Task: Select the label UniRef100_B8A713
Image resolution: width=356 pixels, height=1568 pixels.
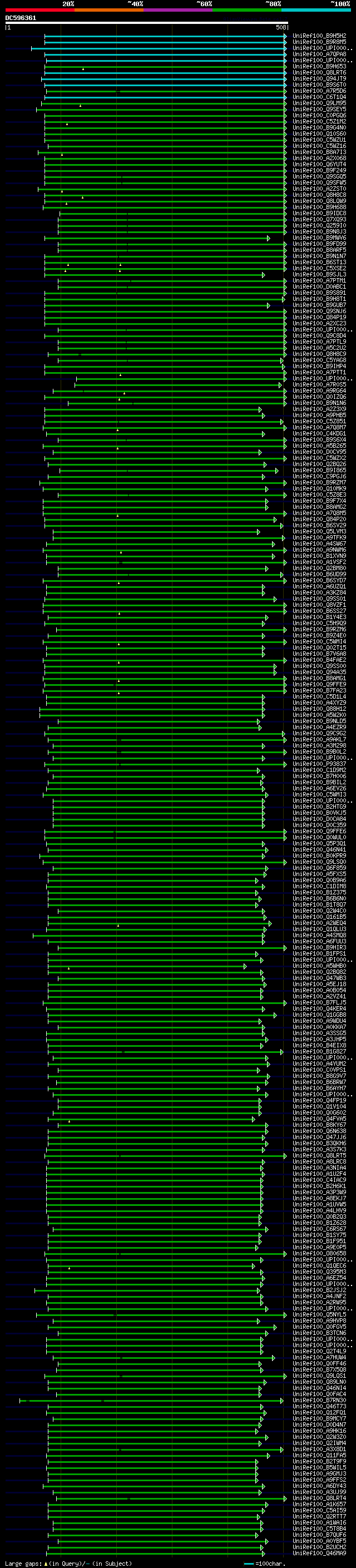Action: pyautogui.click(x=319, y=152)
